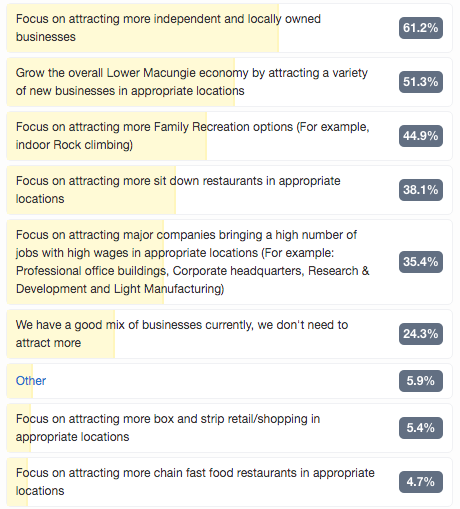Image resolution: width=460 pixels, height=509 pixels.
Task: Click the 35.4% percentage badge
Action: click(x=421, y=262)
